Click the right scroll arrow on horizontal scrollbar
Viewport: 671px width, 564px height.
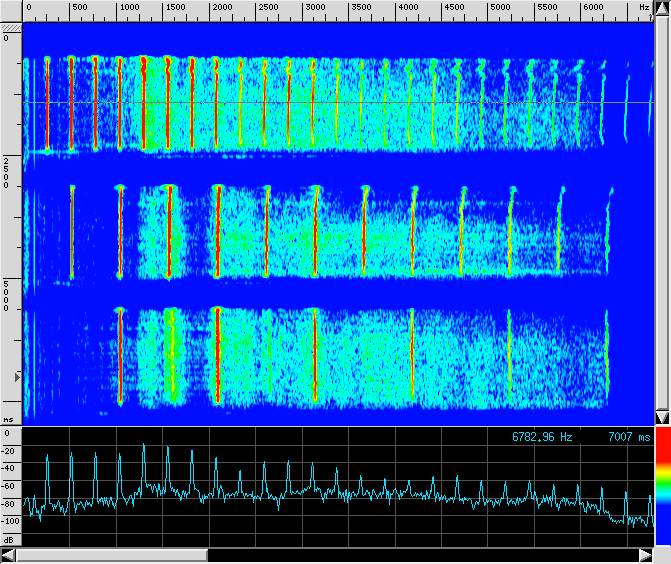[x=644, y=555]
